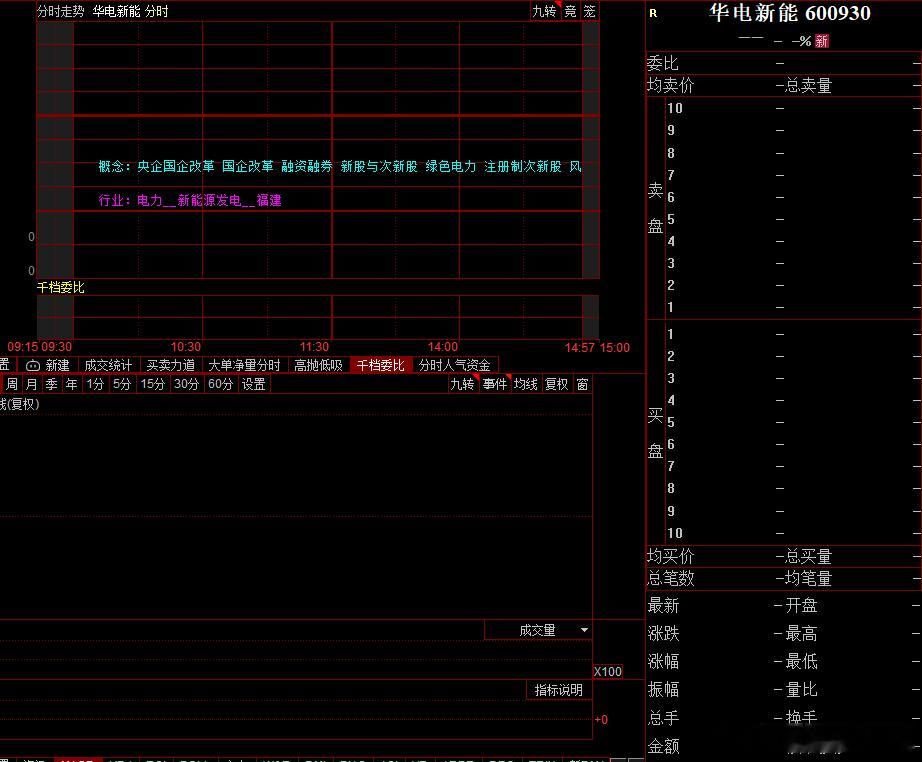Click the 总笔数 field label

click(x=670, y=579)
